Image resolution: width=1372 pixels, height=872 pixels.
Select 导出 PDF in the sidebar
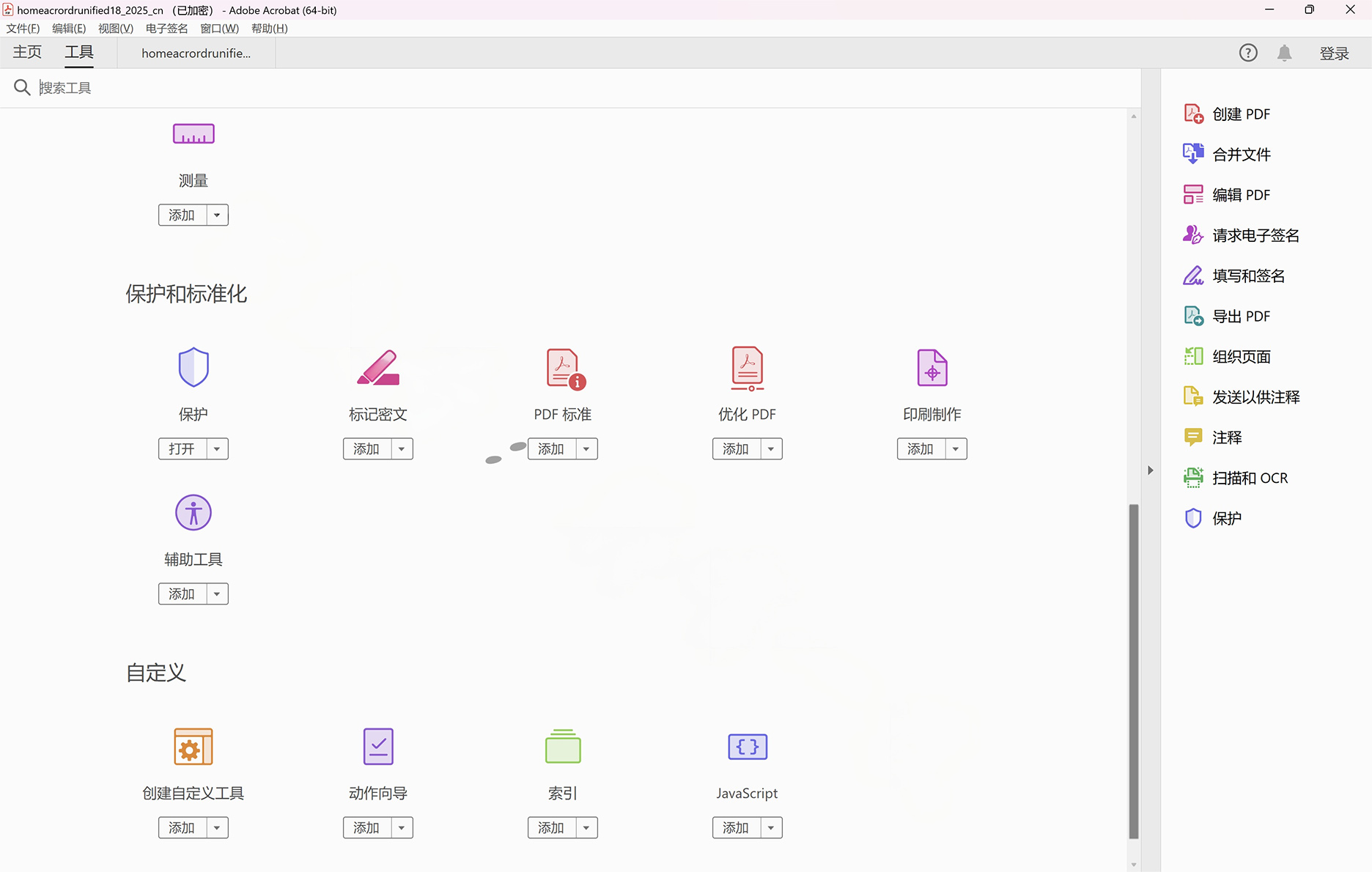1228,317
